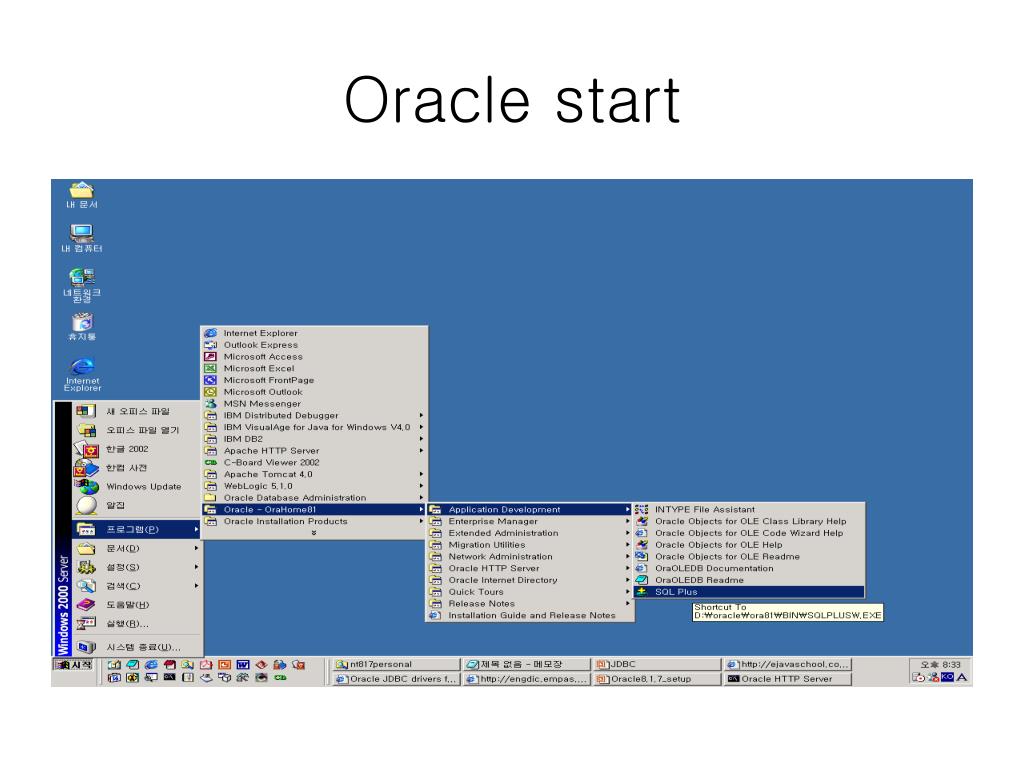This screenshot has width=1024, height=768.
Task: Open 도움말(H) in Start menu
Action: [x=136, y=605]
